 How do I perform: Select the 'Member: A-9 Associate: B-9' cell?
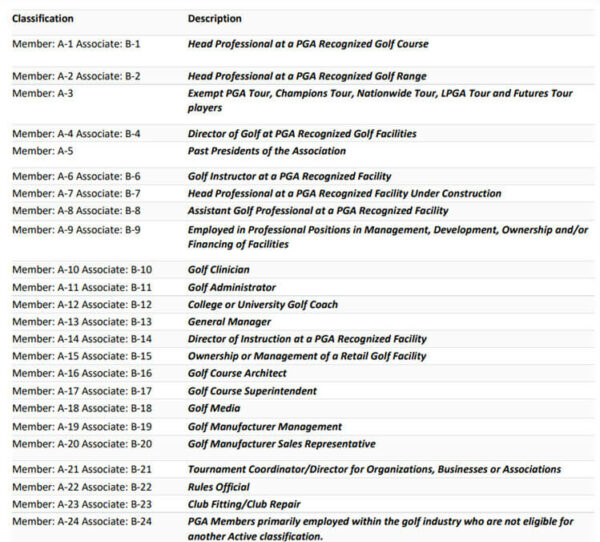coord(76,229)
